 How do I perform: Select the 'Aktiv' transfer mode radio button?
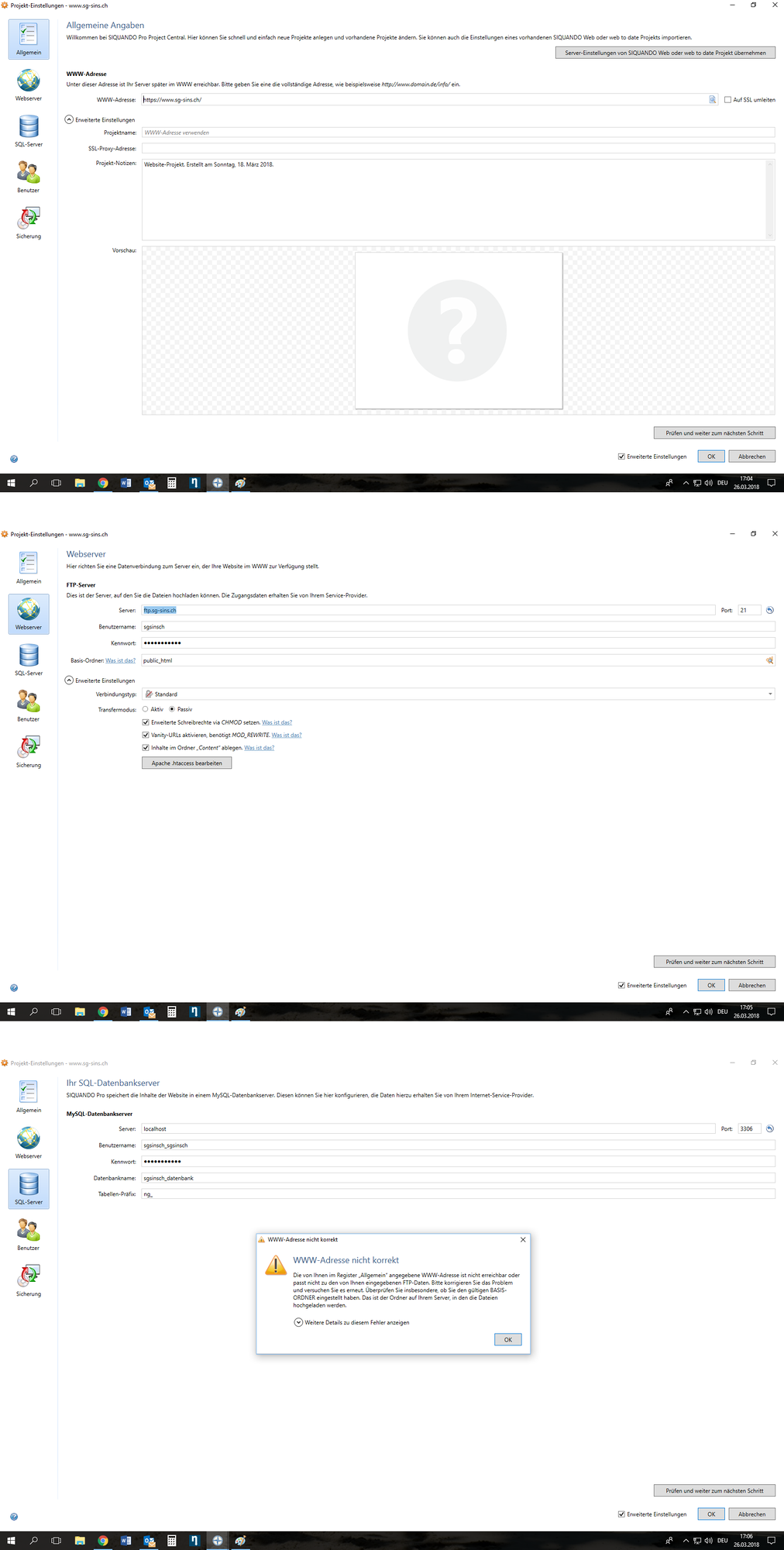(146, 709)
